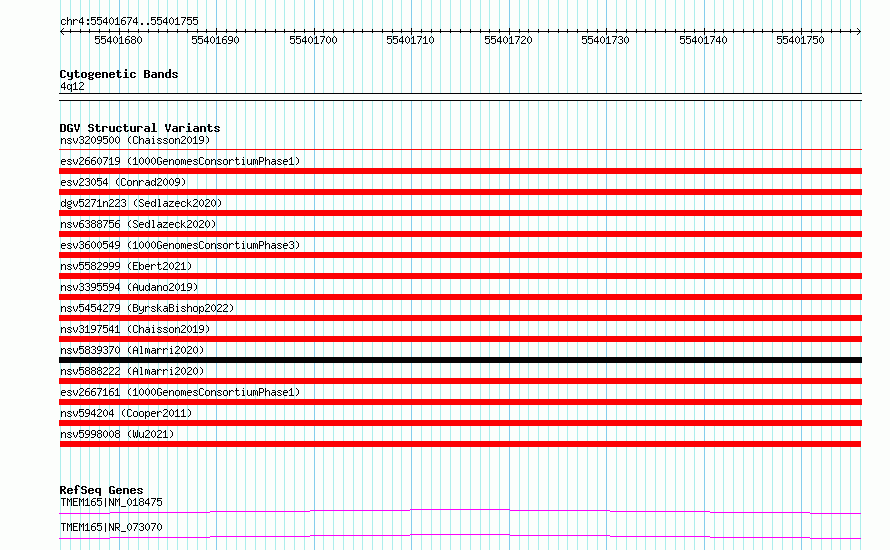The image size is (890, 550).
Task: Open nsv5454279 (ByrskaBishop2022) variant
Action: (x=147, y=308)
